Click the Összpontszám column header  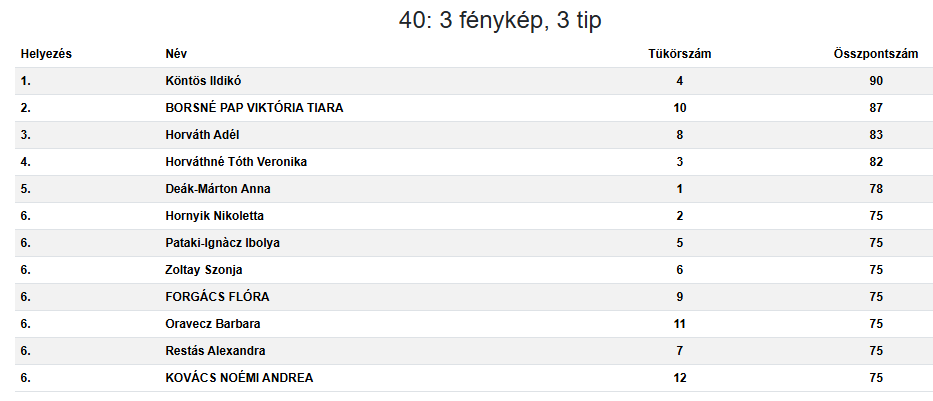[875, 54]
